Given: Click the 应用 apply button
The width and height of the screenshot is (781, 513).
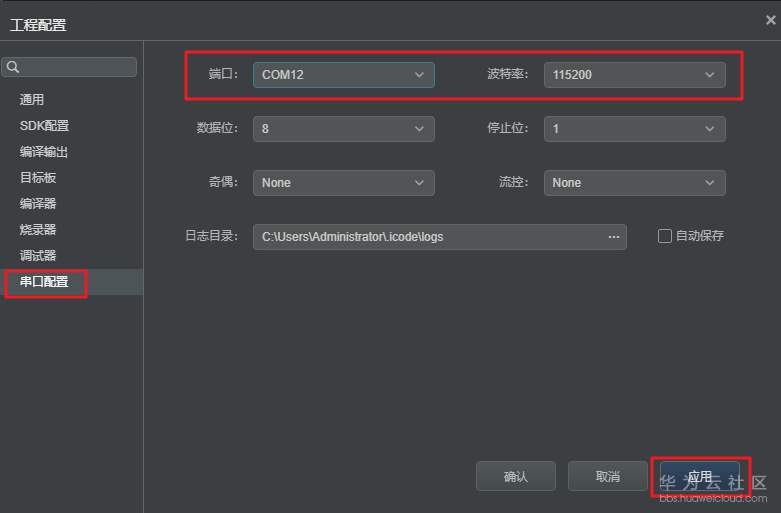Looking at the screenshot, I should 700,476.
